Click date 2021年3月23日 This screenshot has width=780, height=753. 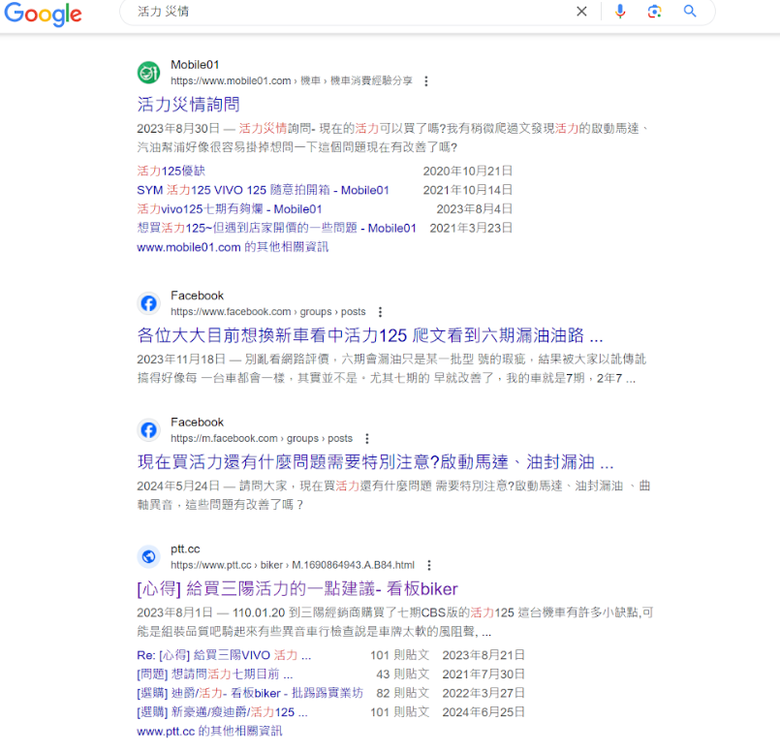(x=471, y=228)
